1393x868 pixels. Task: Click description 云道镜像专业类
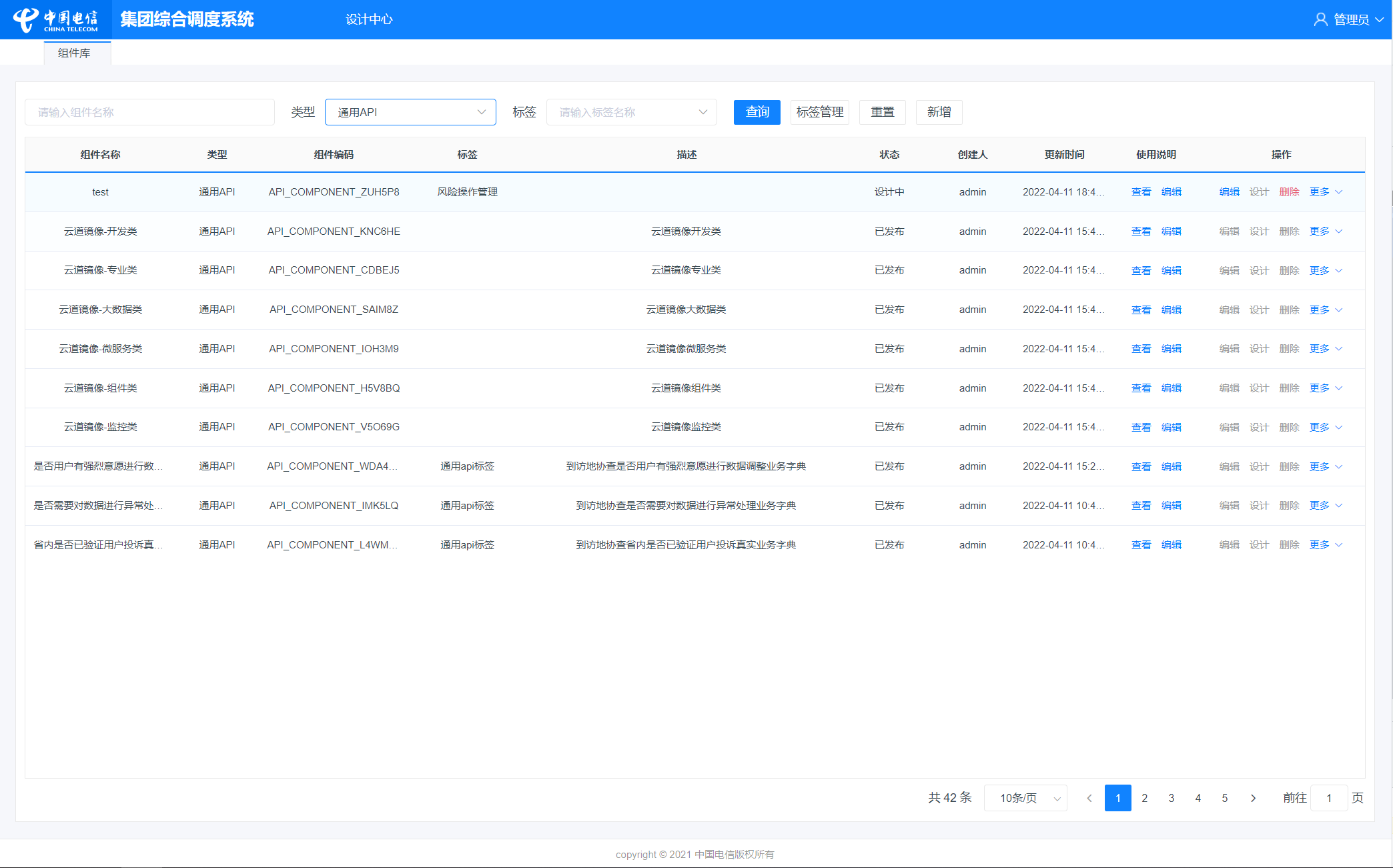point(686,270)
